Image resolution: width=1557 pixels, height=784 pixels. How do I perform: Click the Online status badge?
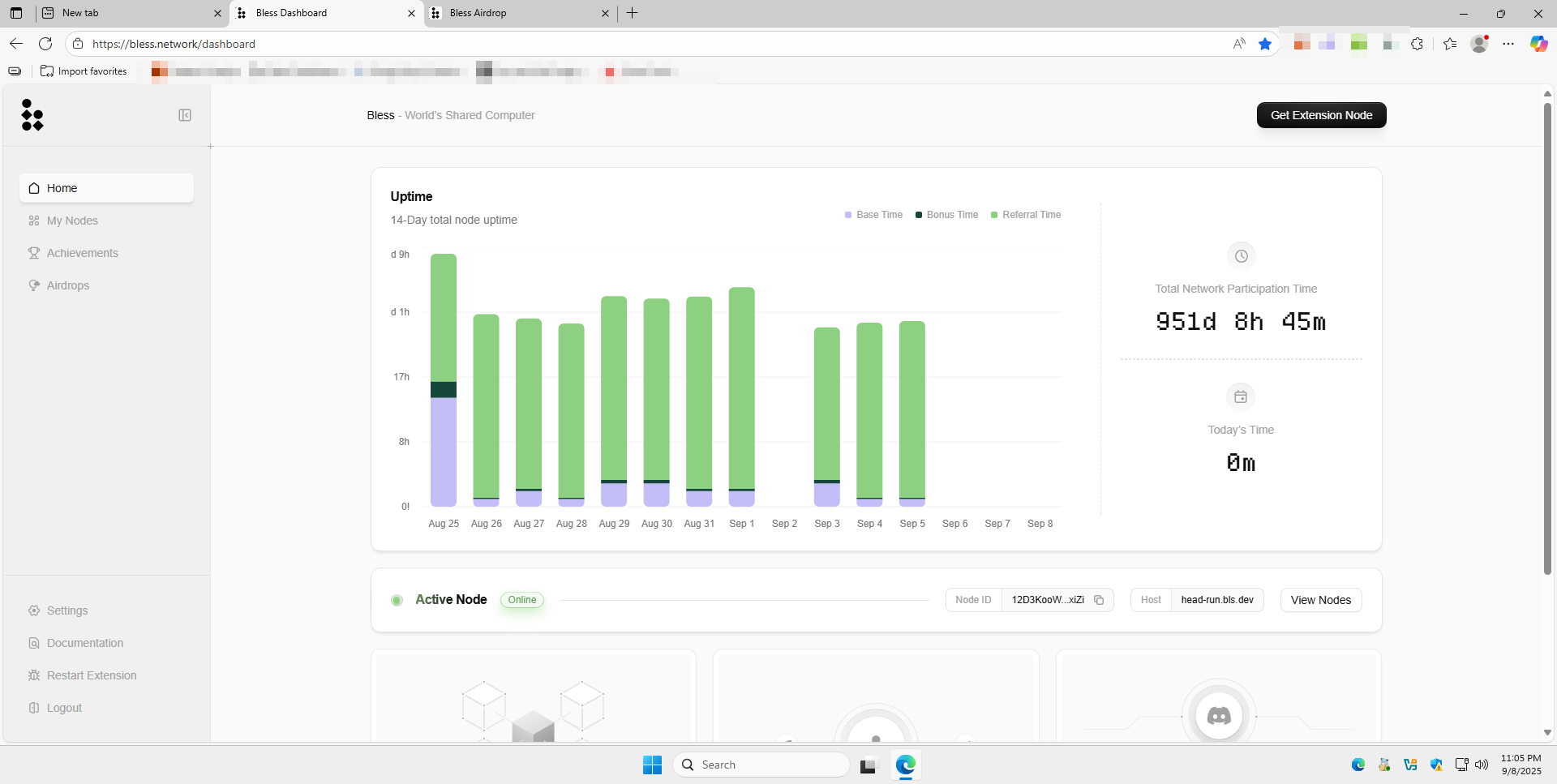tap(521, 600)
